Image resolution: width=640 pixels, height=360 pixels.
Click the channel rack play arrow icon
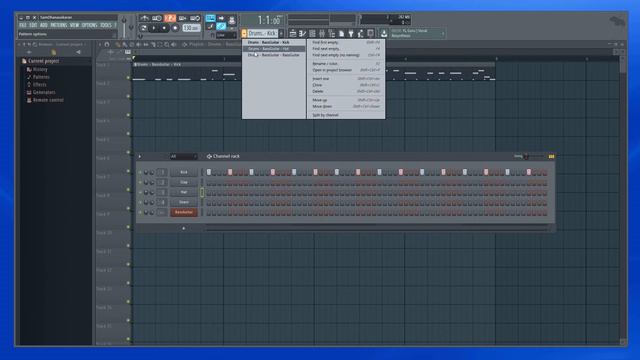(140, 156)
